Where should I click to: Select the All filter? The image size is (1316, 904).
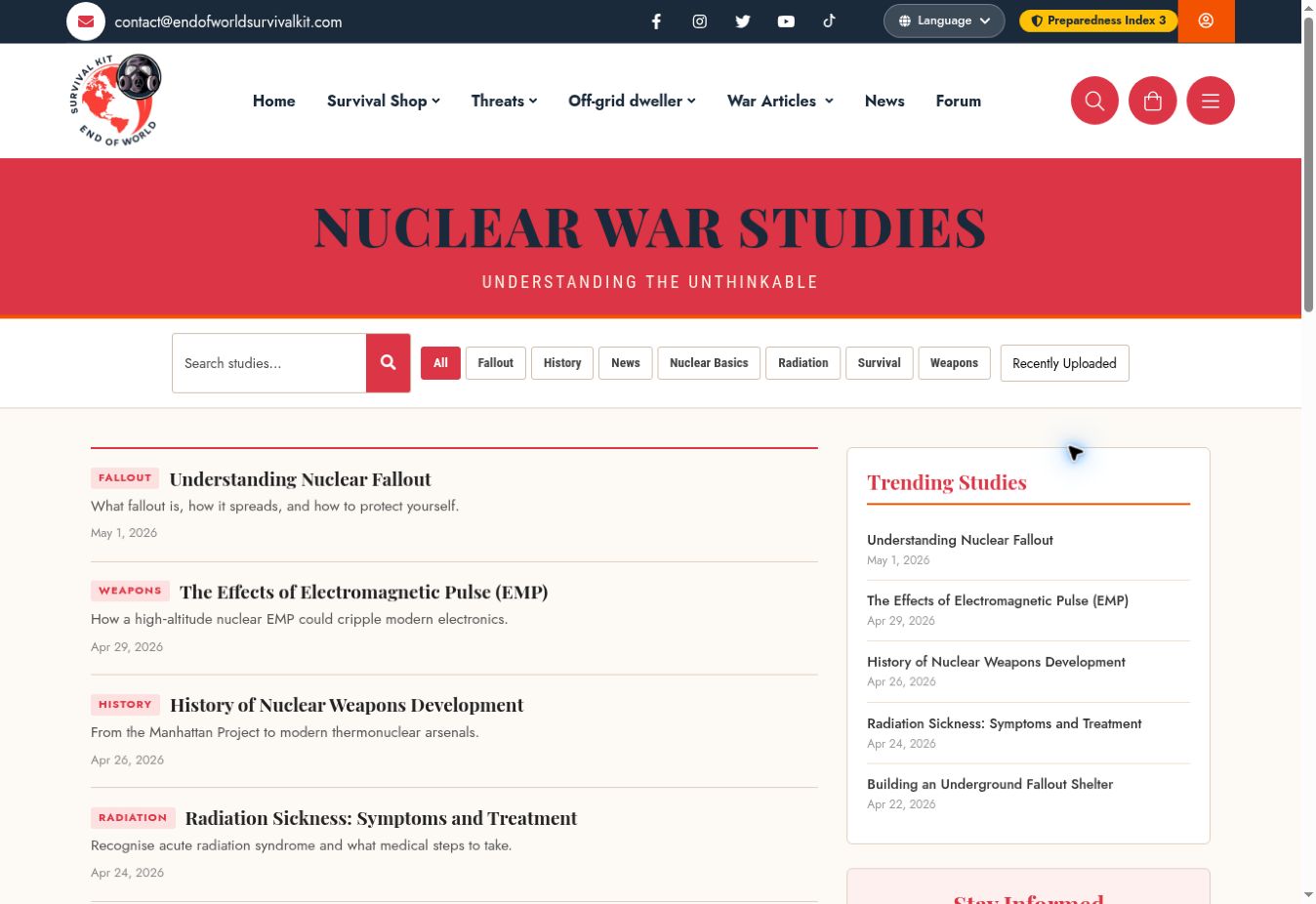pyautogui.click(x=440, y=363)
